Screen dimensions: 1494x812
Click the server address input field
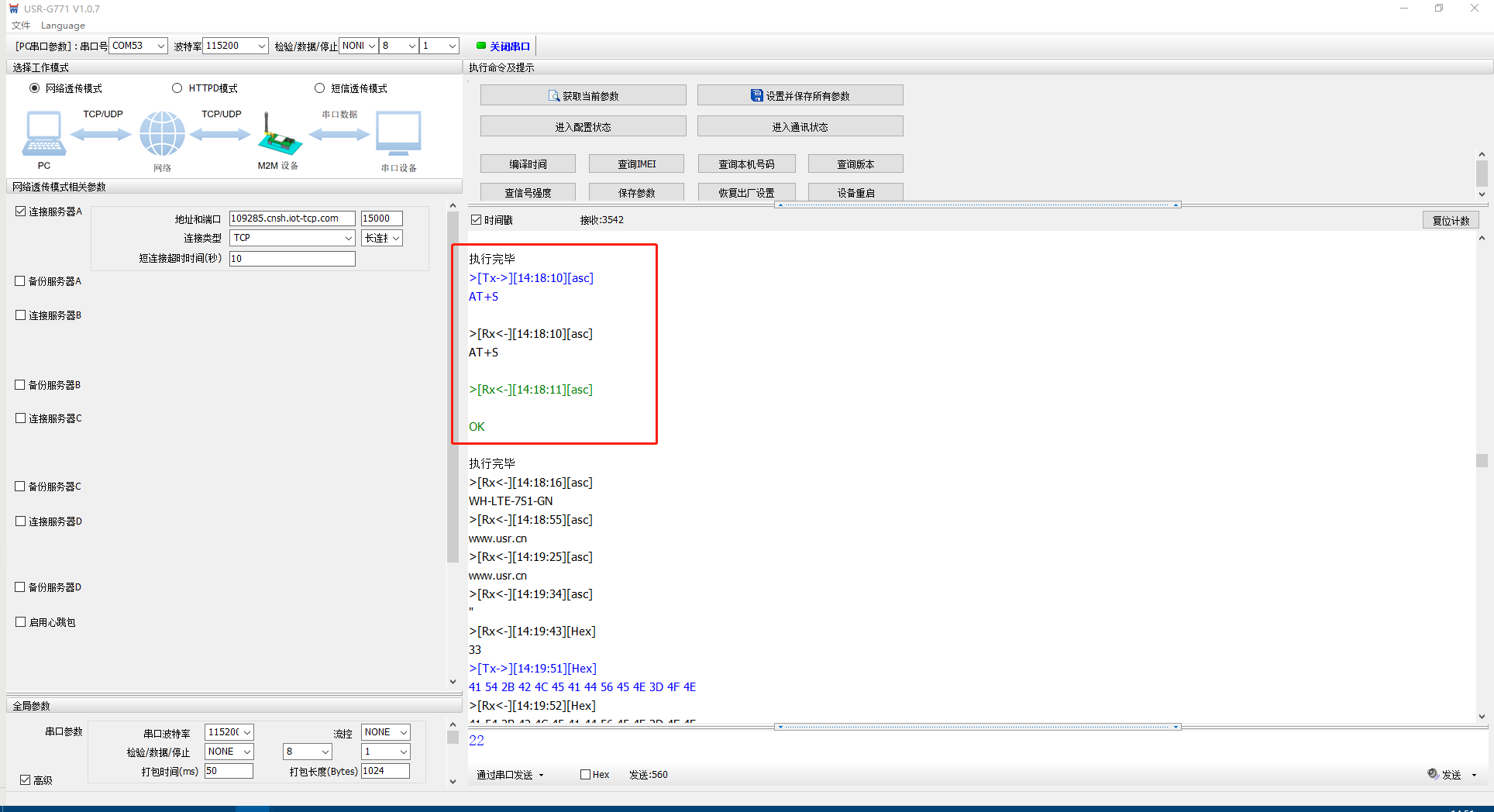pyautogui.click(x=292, y=218)
